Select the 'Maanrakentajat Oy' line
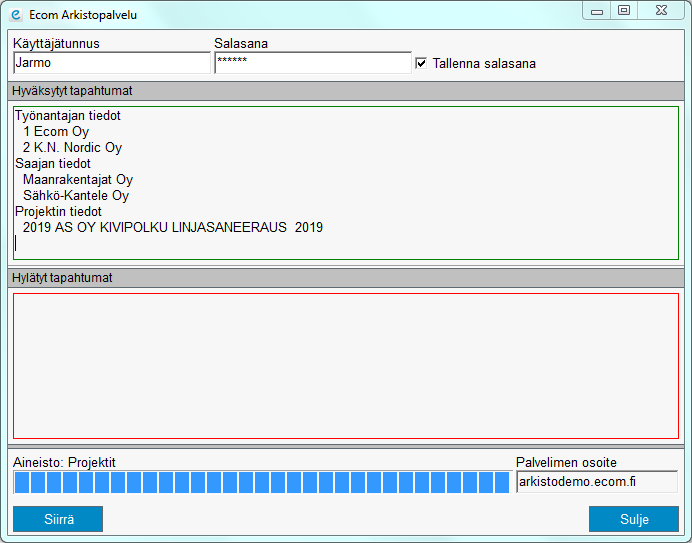 [78, 180]
